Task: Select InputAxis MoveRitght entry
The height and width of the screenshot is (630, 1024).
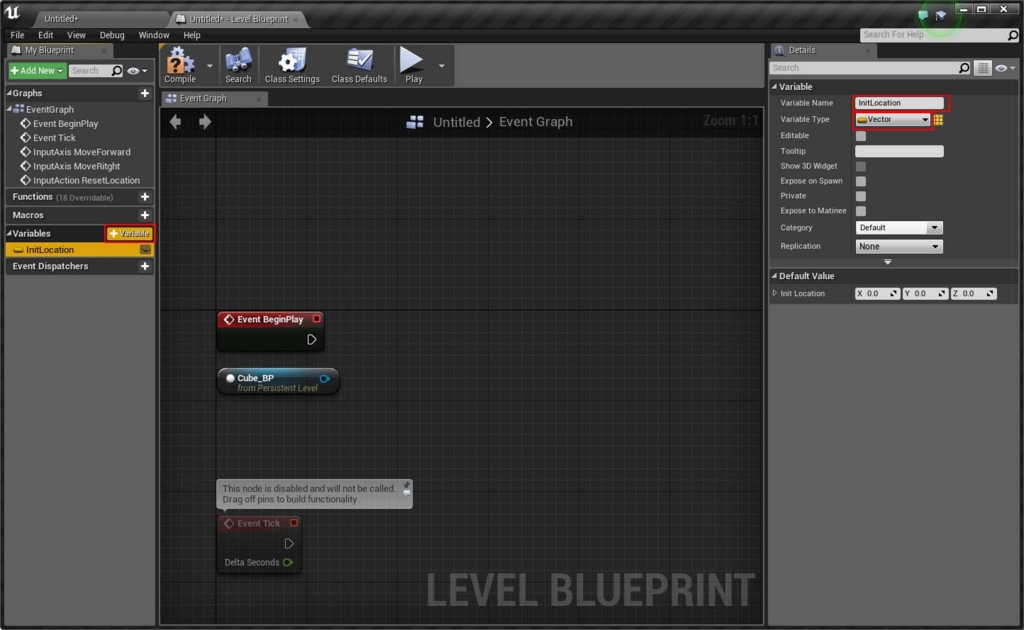Action: point(76,166)
